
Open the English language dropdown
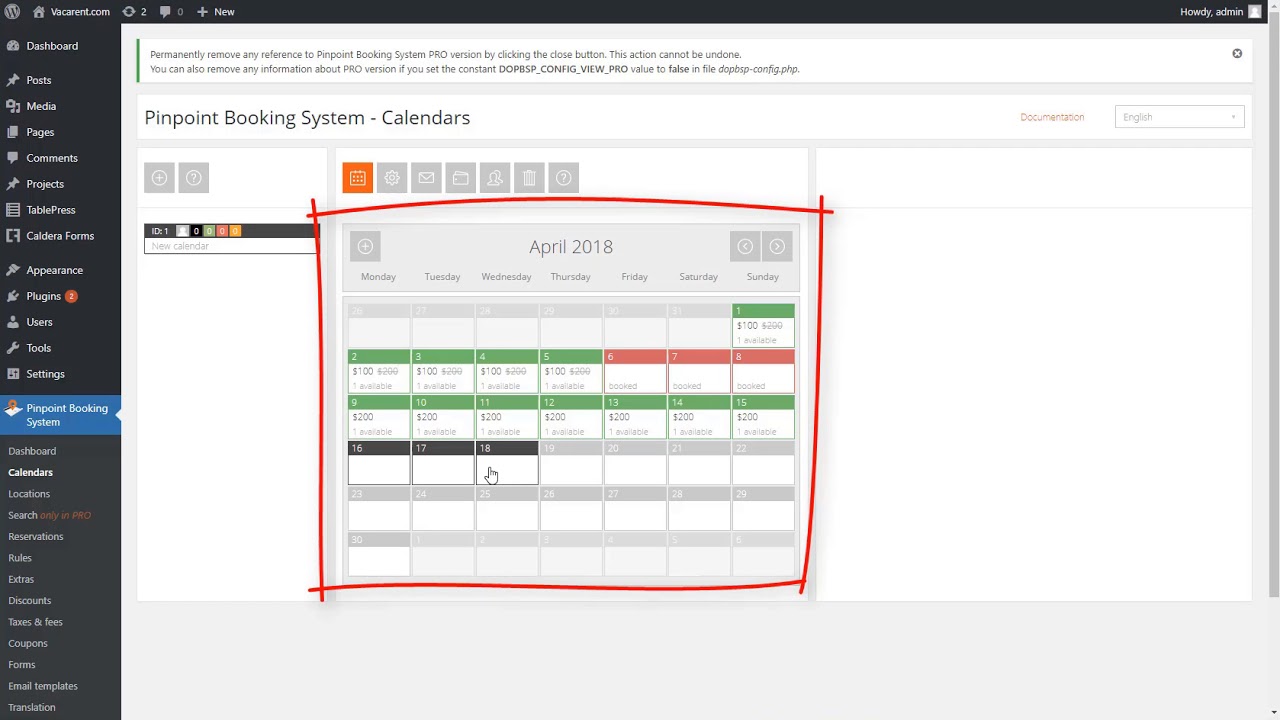click(x=1180, y=117)
